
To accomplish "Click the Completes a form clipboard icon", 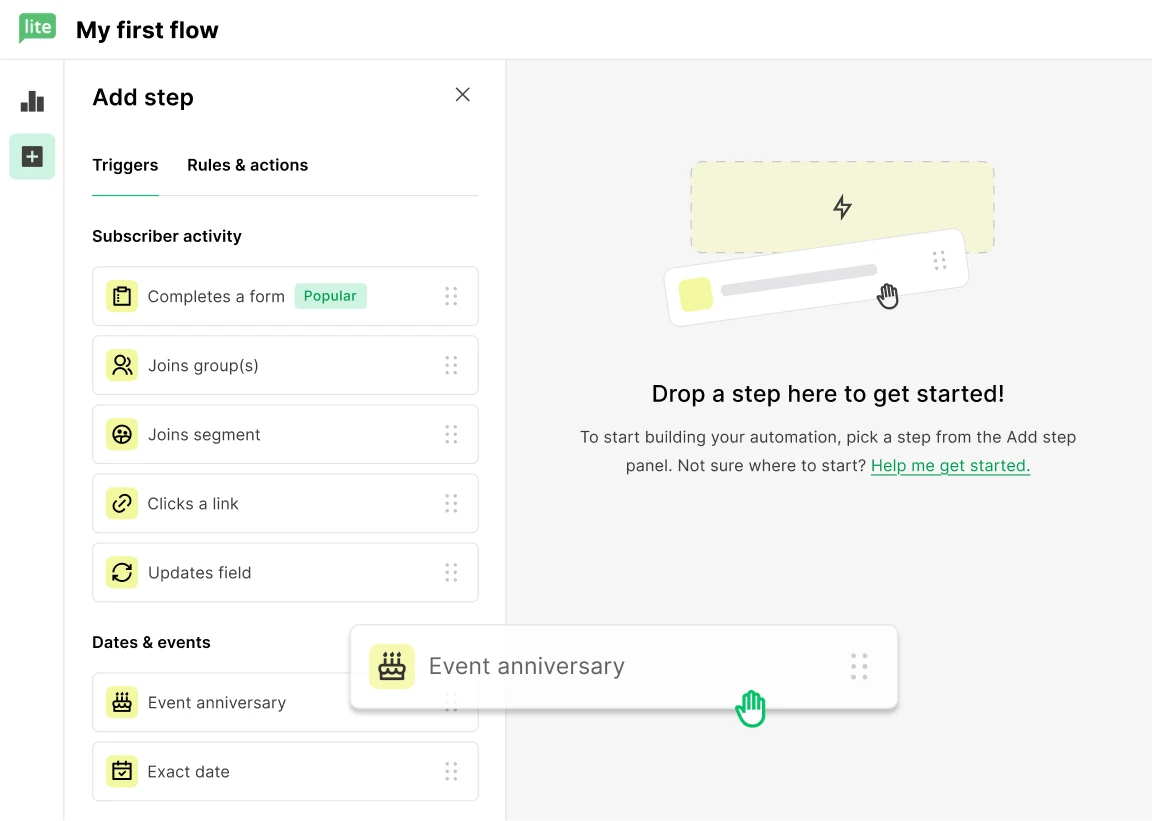I will tap(122, 296).
